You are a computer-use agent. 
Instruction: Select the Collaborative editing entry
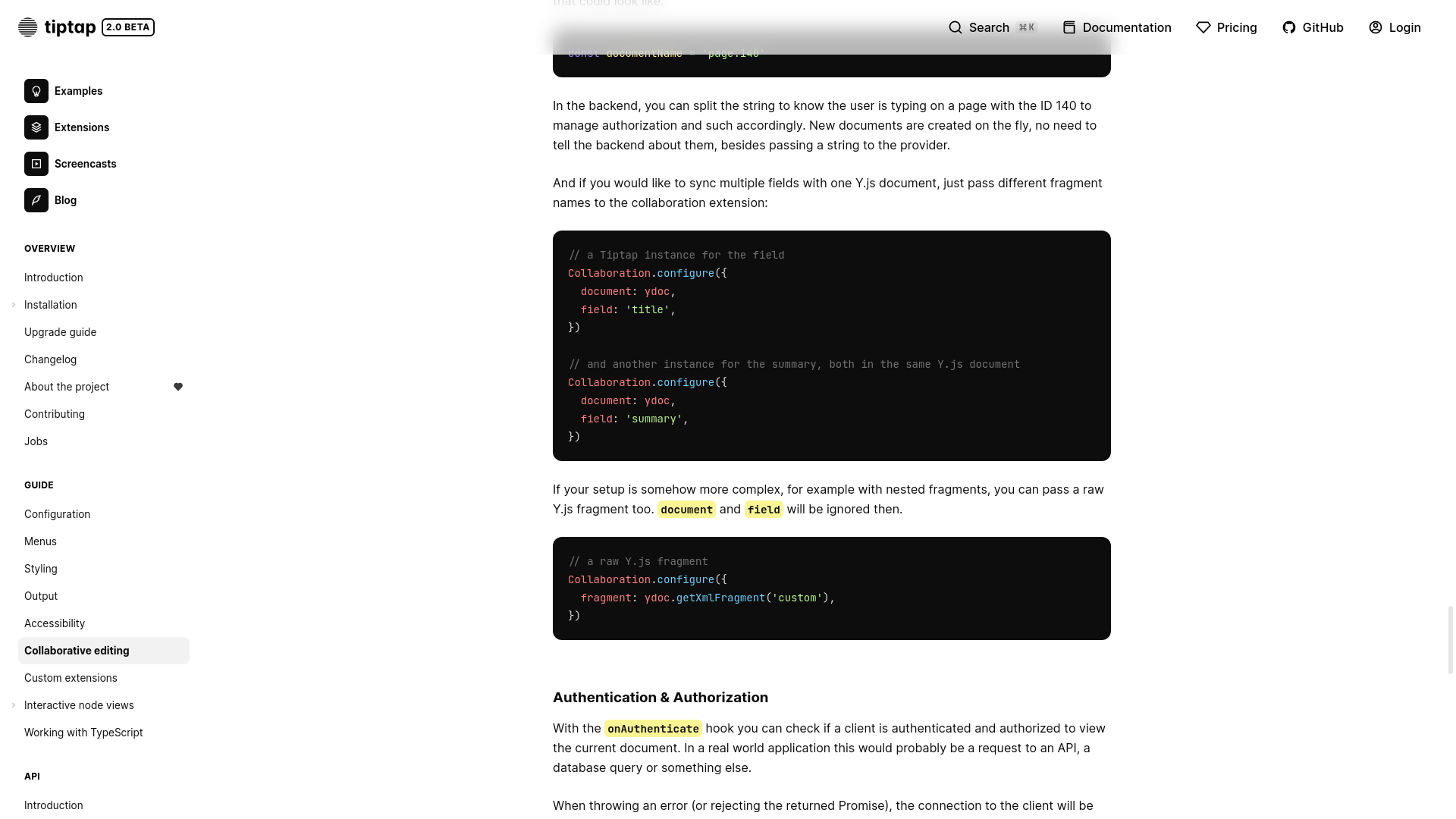77,650
